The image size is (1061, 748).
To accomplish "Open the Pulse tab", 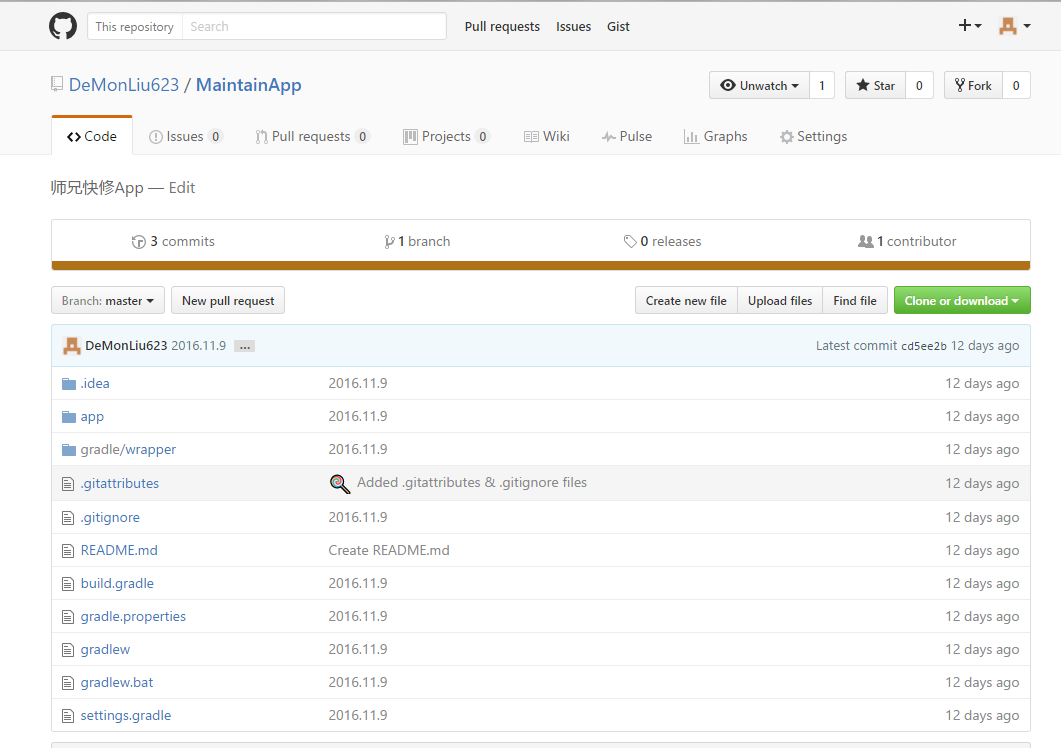I will (x=627, y=137).
